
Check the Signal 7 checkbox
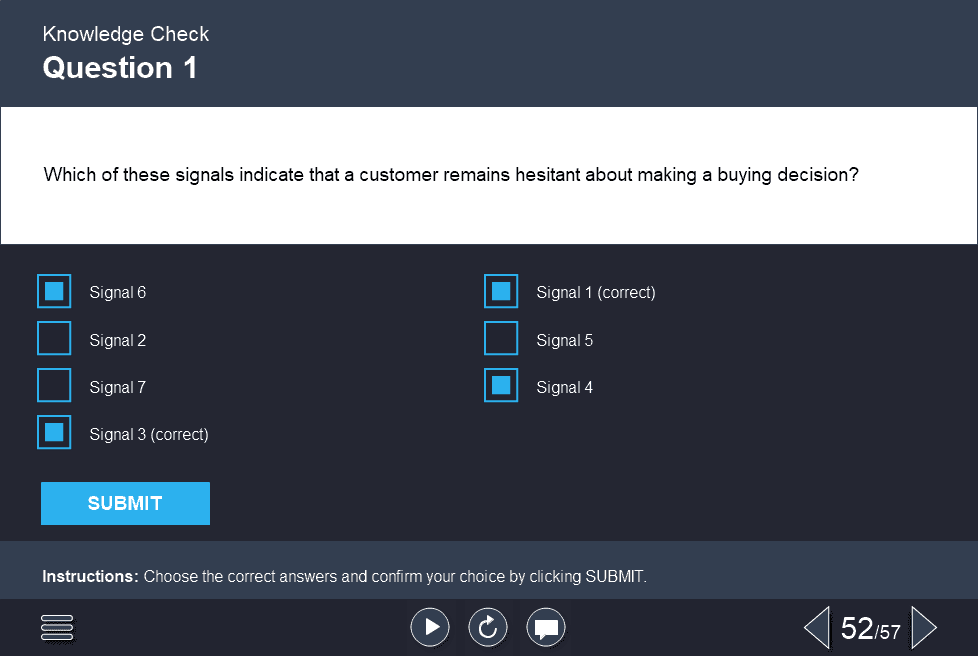click(54, 385)
